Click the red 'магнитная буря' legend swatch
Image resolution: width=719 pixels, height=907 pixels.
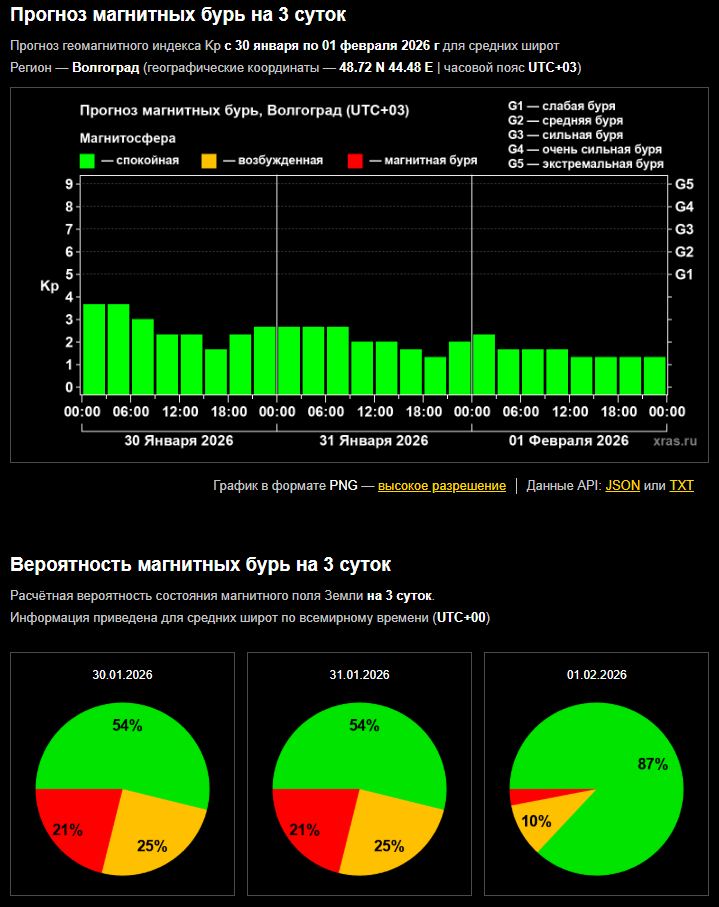[354, 160]
